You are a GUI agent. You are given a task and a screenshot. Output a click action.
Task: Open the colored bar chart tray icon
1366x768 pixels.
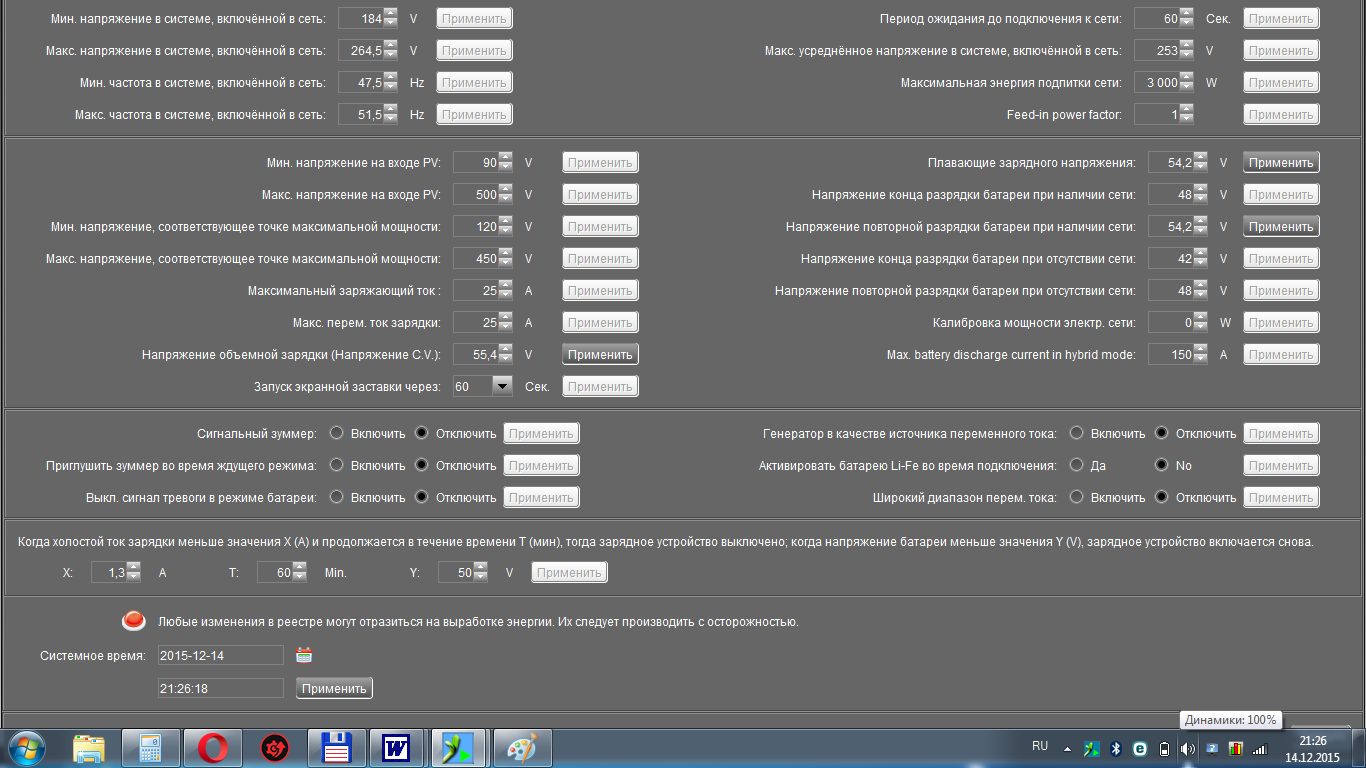tap(1235, 748)
